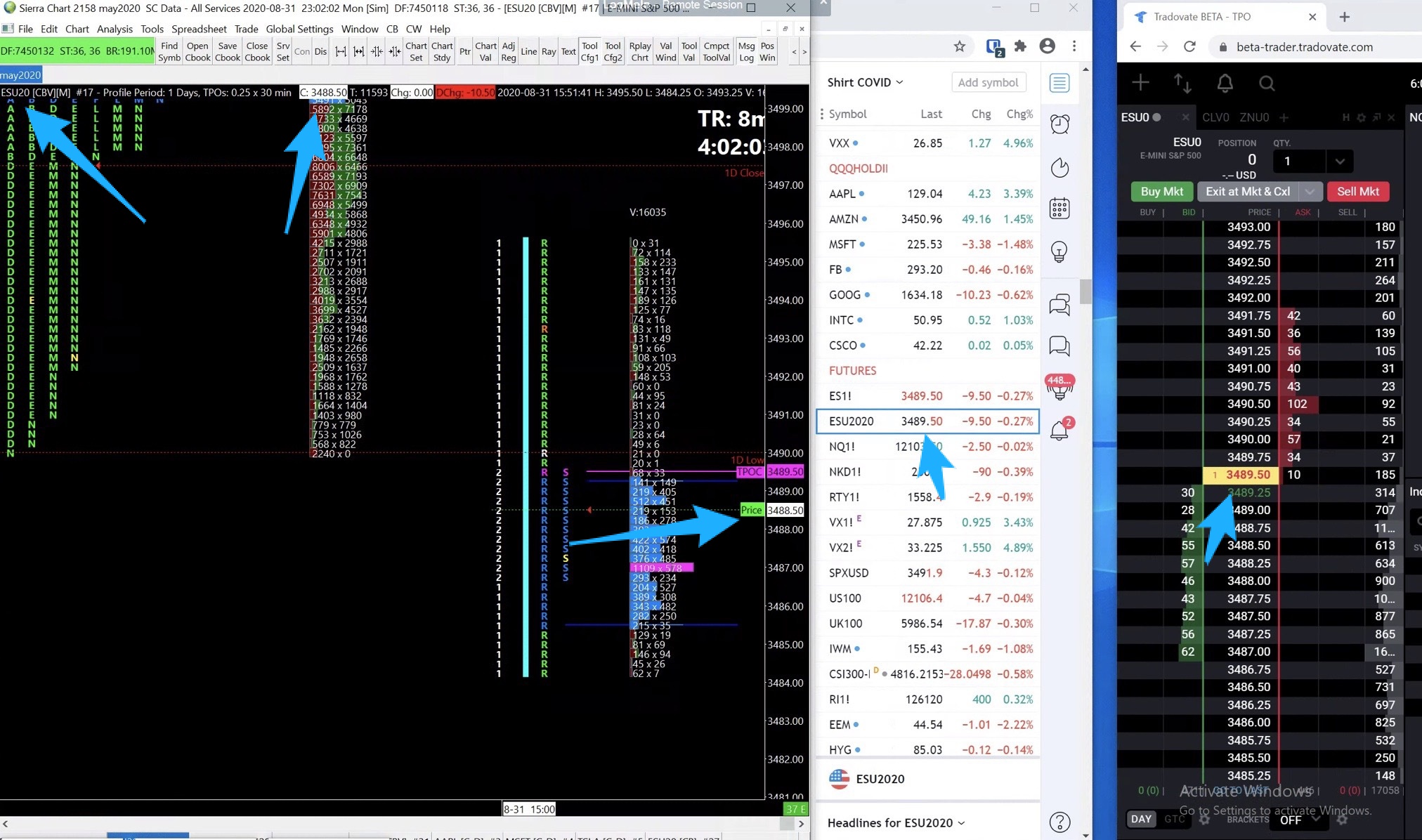
Task: Click the Tradovate notifications bell icon
Action: coord(1225,83)
